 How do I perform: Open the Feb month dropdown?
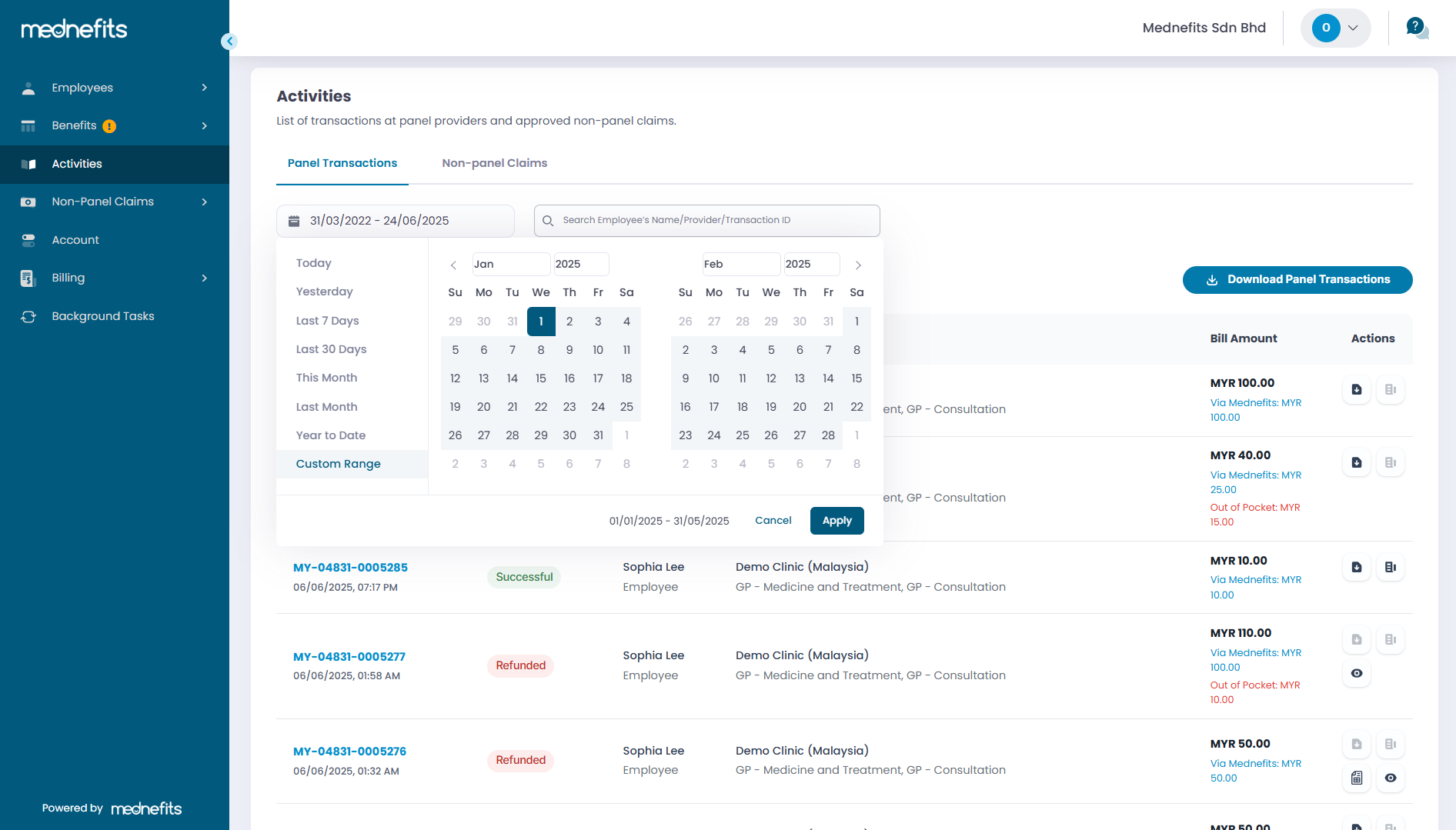pyautogui.click(x=741, y=264)
